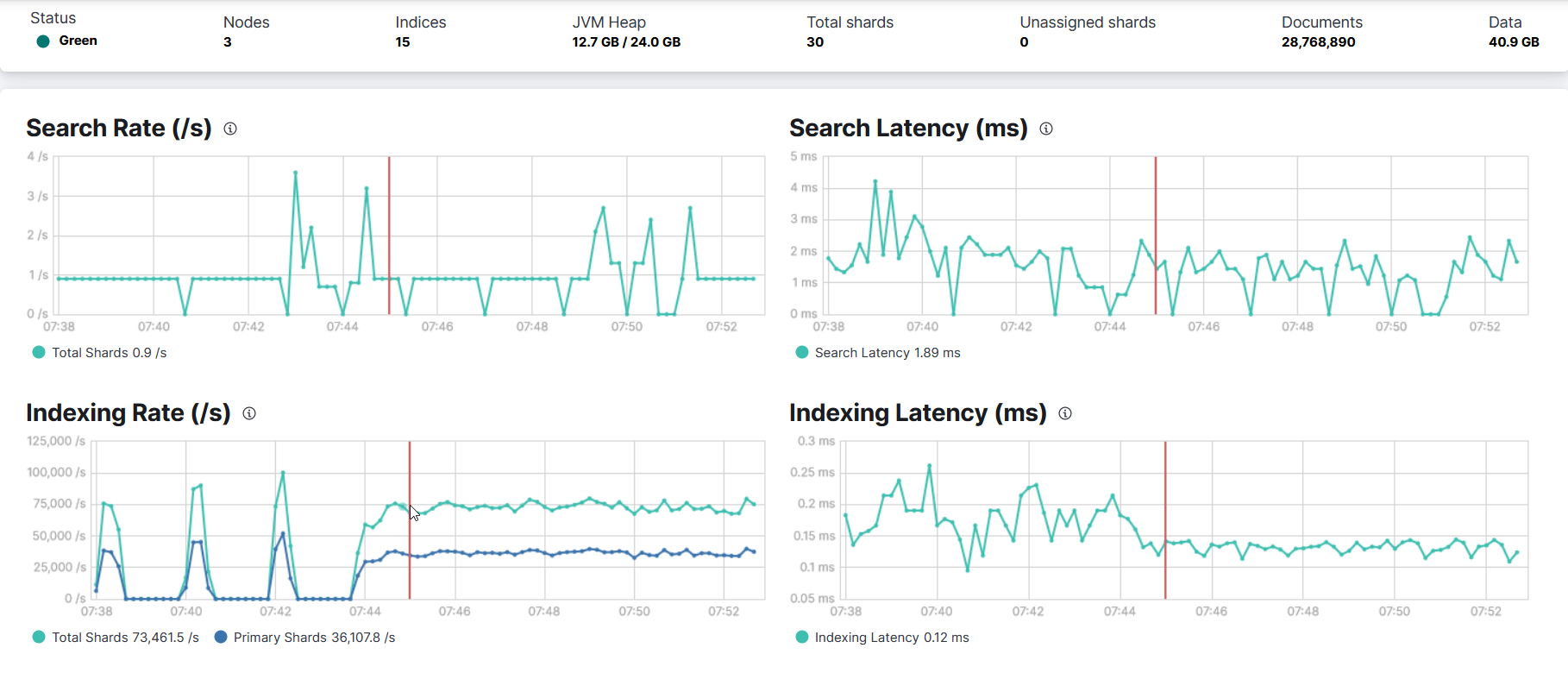Click the 07:46 axis label under Search Rate
Screen dimensions: 1568x673
pos(437,326)
